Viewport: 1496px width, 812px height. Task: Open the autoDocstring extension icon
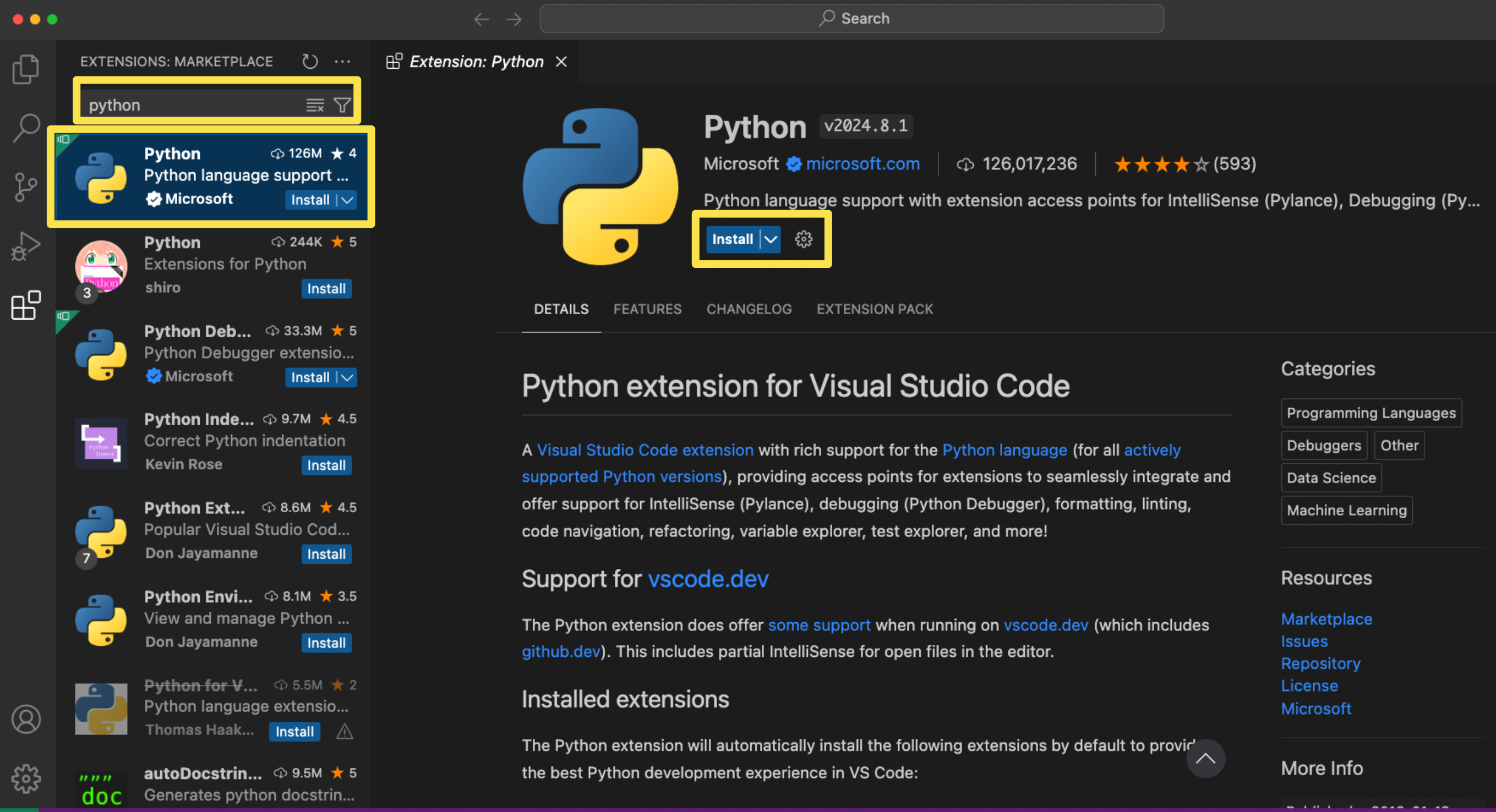pos(101,791)
